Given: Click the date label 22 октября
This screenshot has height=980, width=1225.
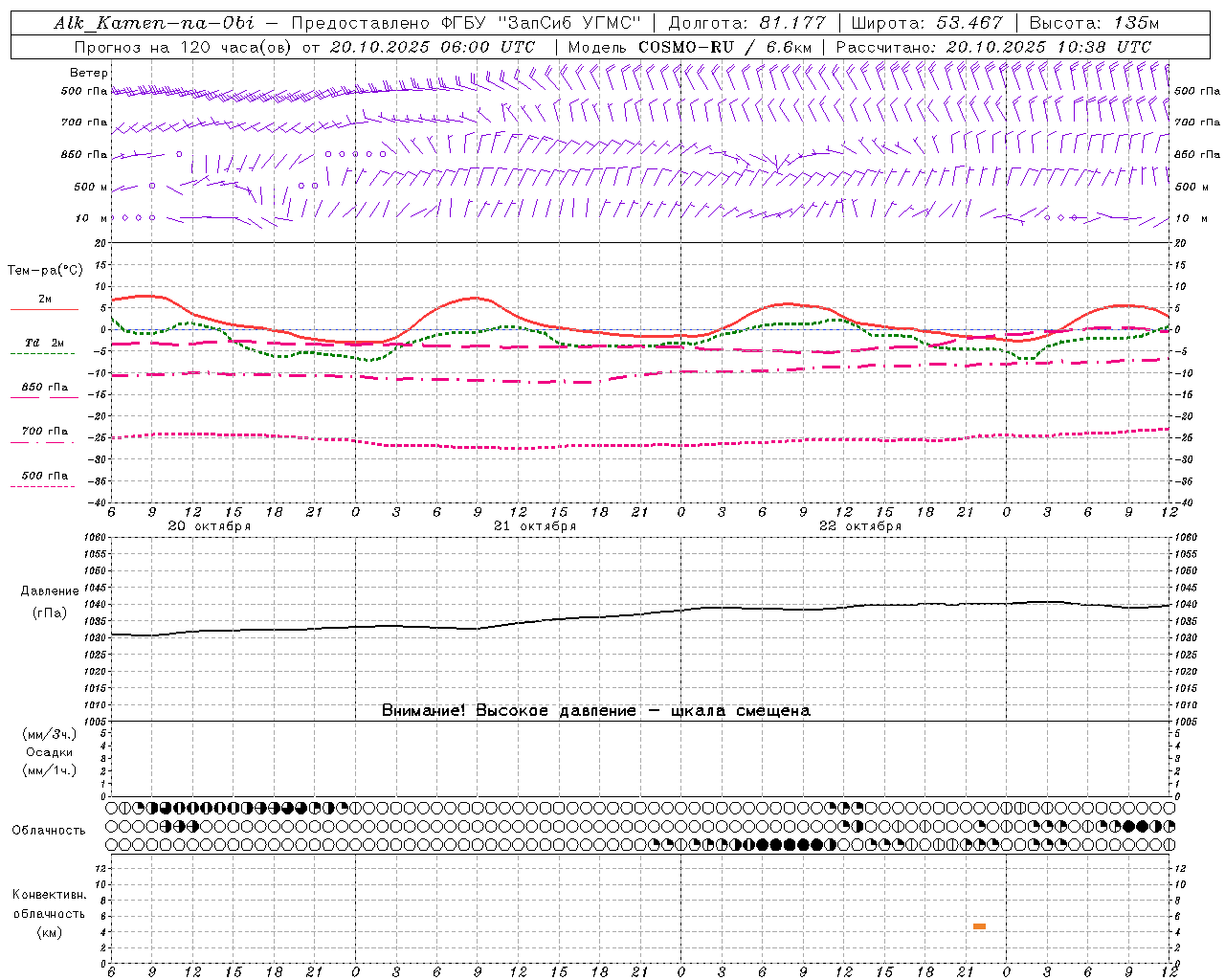Looking at the screenshot, I should (860, 526).
